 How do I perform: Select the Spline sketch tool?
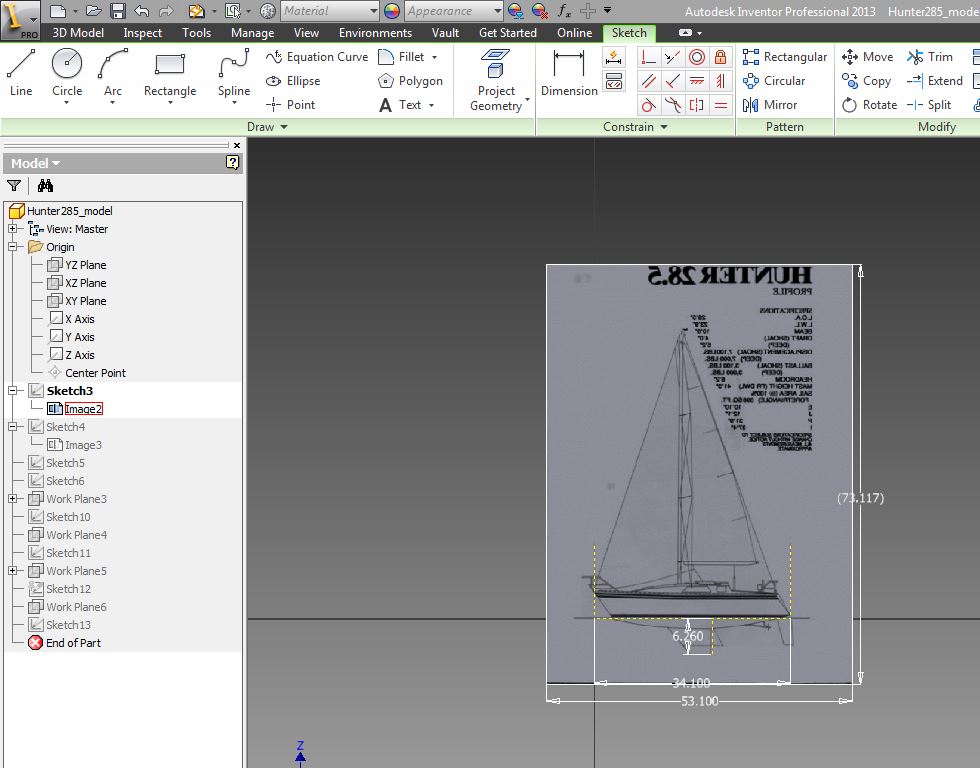click(234, 74)
